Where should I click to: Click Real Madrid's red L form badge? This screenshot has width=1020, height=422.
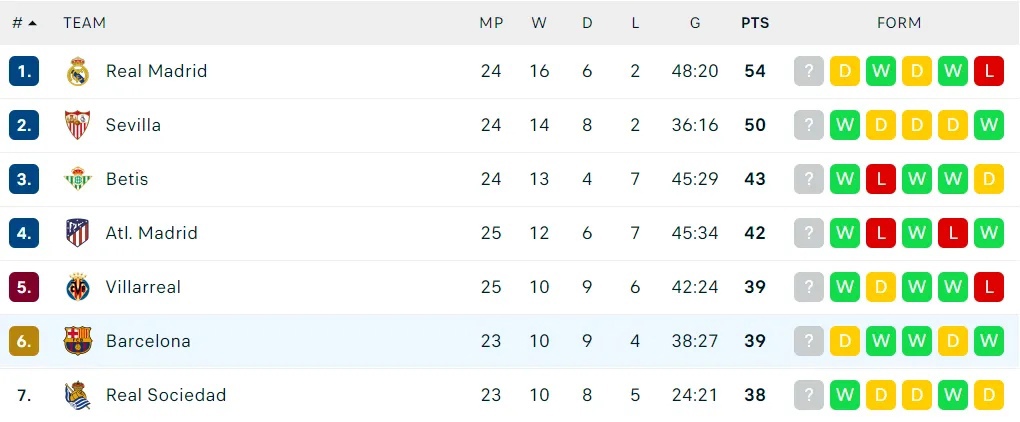point(989,72)
